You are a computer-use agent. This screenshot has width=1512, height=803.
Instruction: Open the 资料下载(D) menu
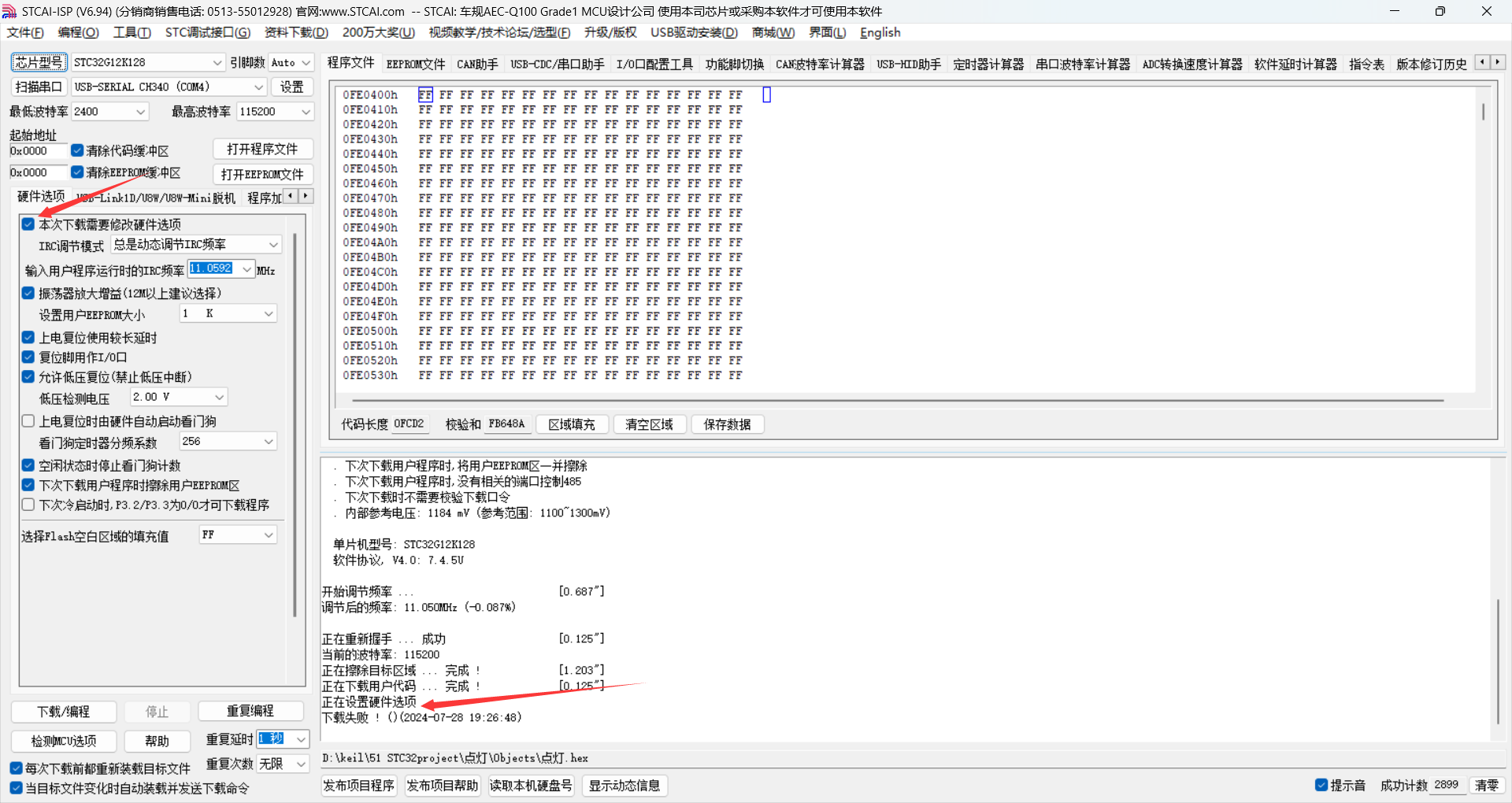click(296, 32)
